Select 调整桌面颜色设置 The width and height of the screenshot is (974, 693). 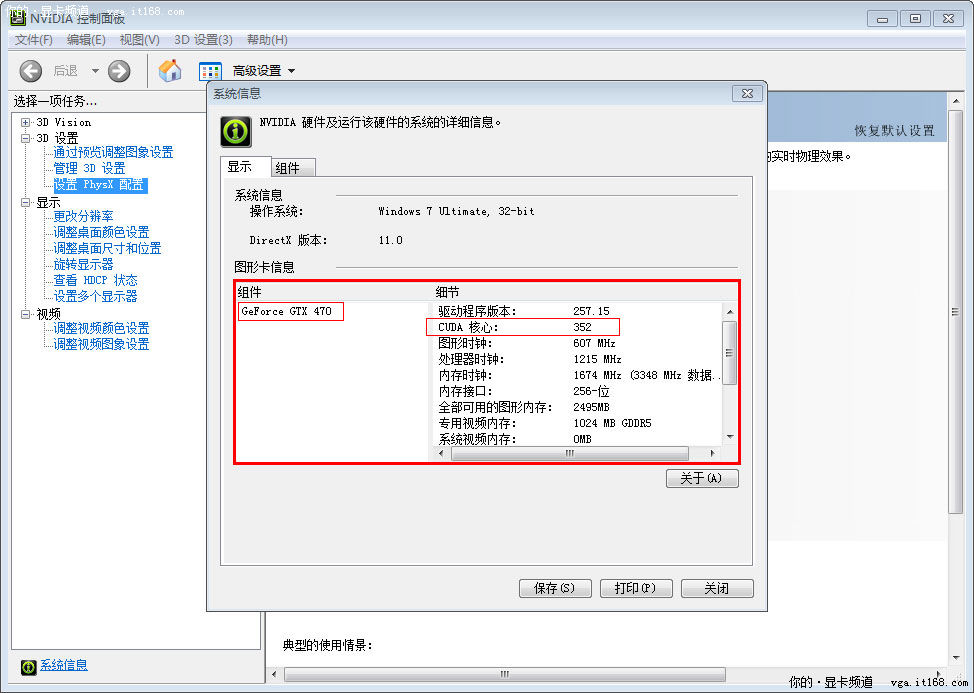click(101, 232)
